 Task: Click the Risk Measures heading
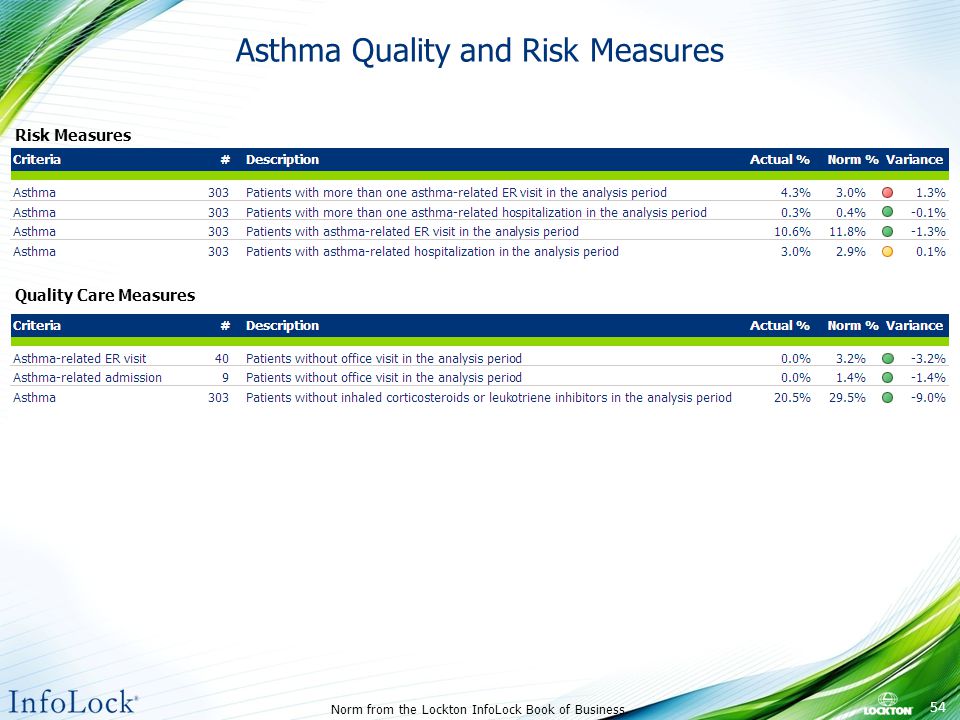coord(73,135)
